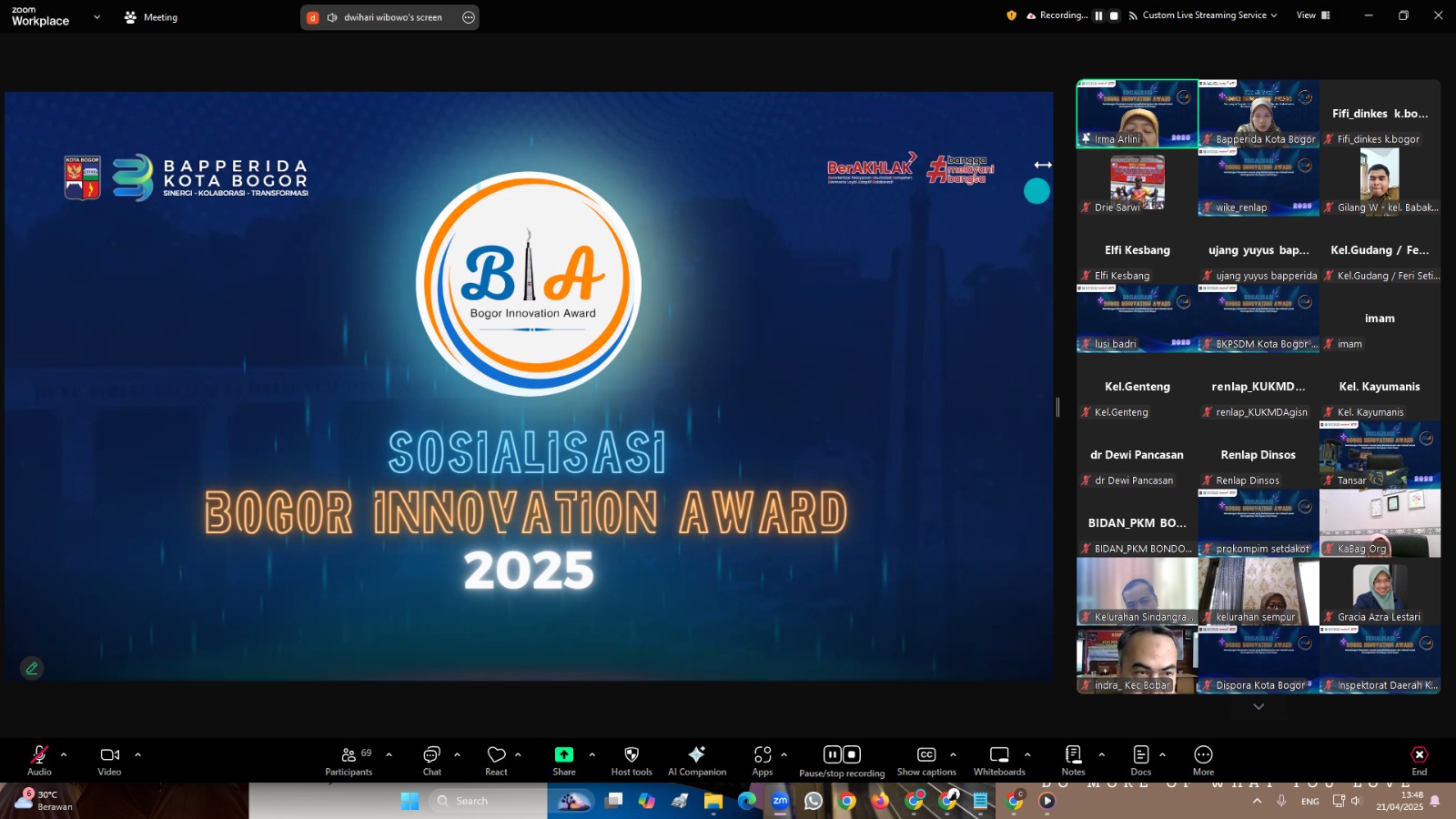Click the gallery panel divider handle
Image resolution: width=1456 pixels, height=819 pixels.
(1057, 407)
